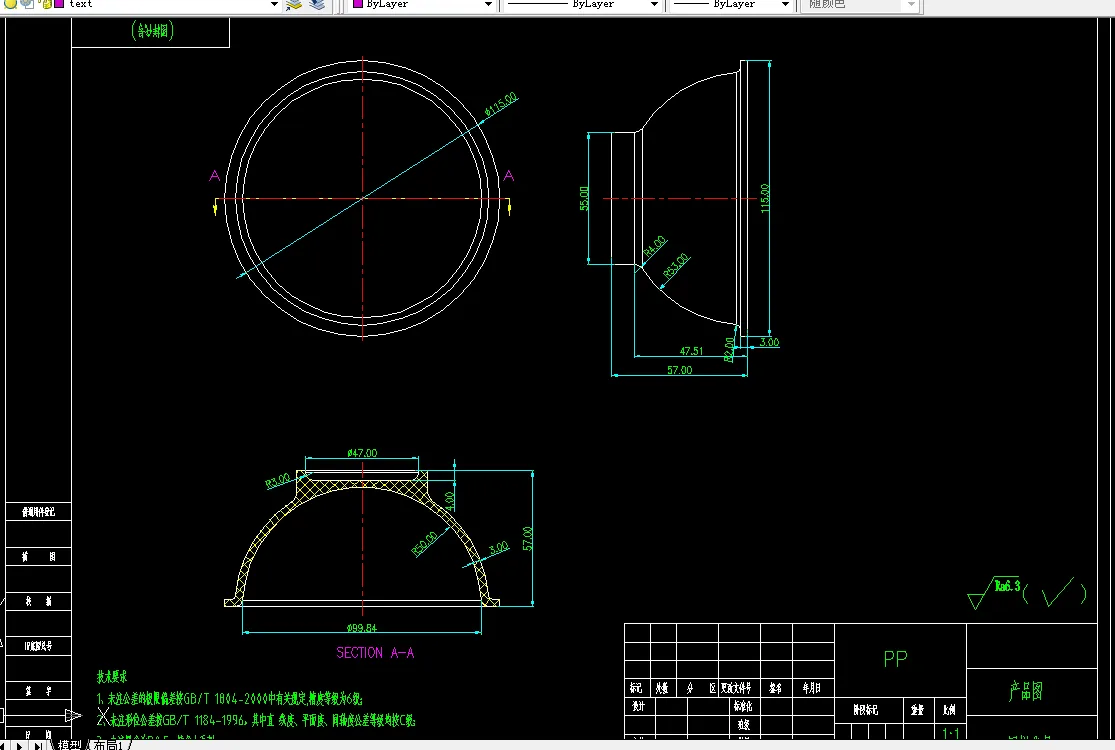The width and height of the screenshot is (1115, 750).
Task: Click the magenta layer color swatch
Action: tap(59, 4)
